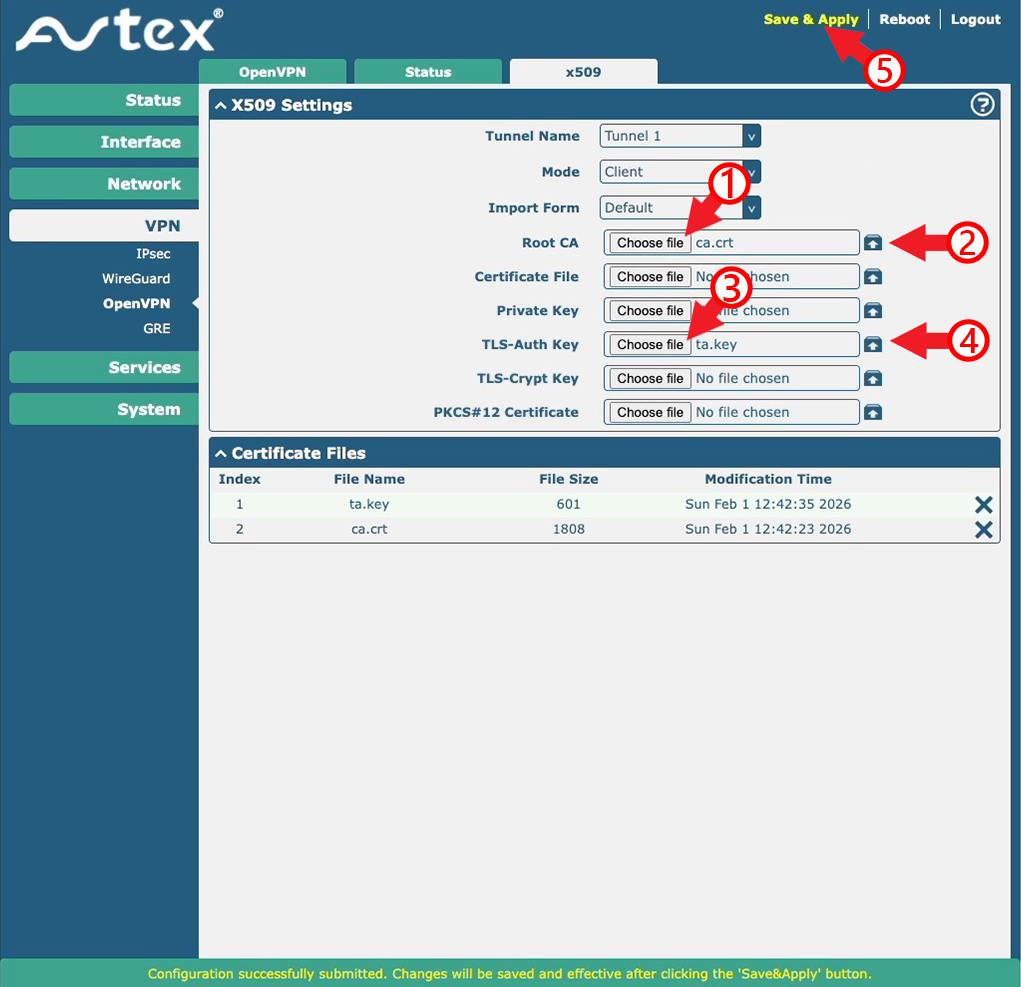
Task: Click the upload icon for PKCS#12 Certificate
Action: (x=873, y=413)
